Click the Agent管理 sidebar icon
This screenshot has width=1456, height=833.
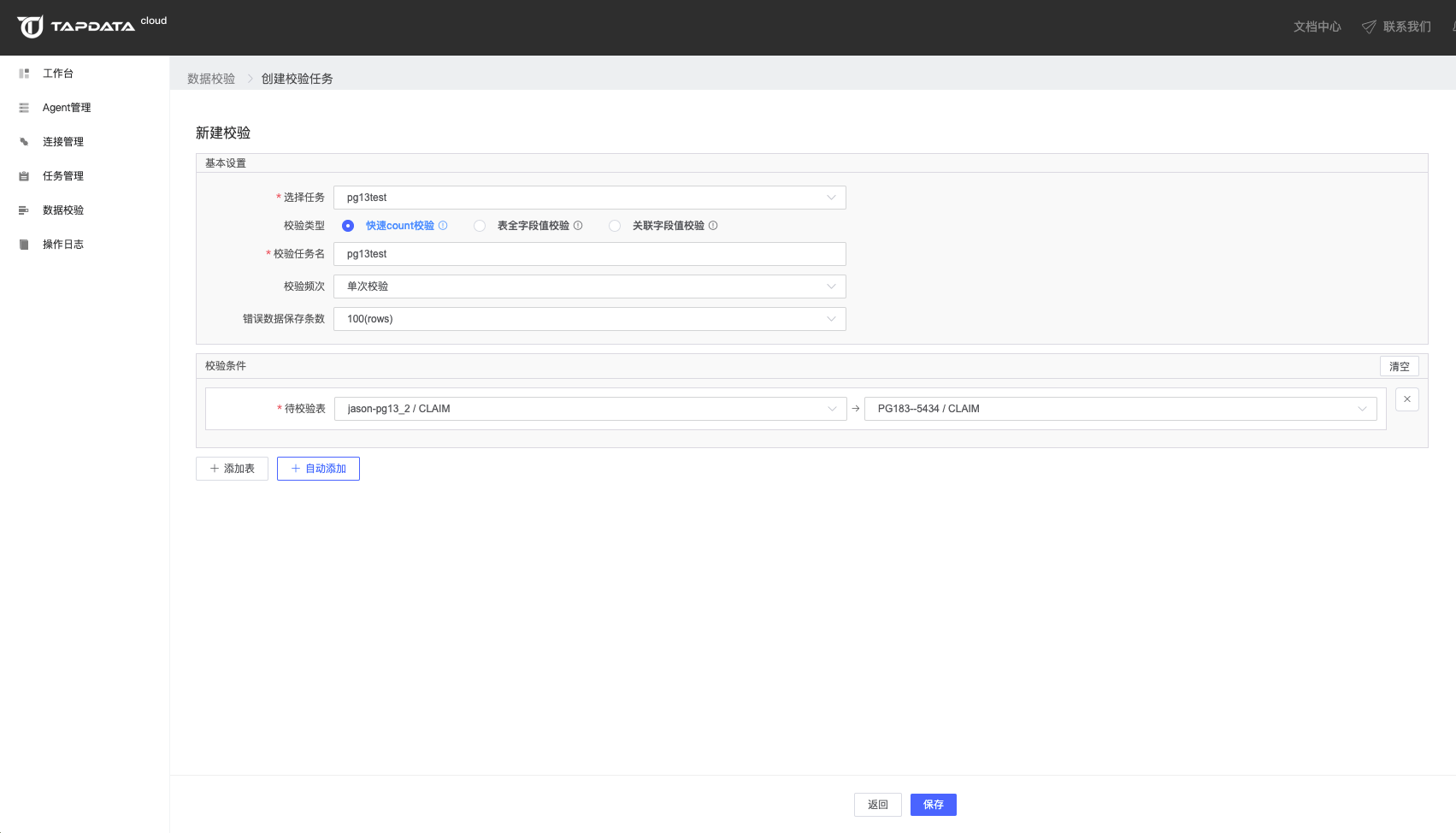24,108
